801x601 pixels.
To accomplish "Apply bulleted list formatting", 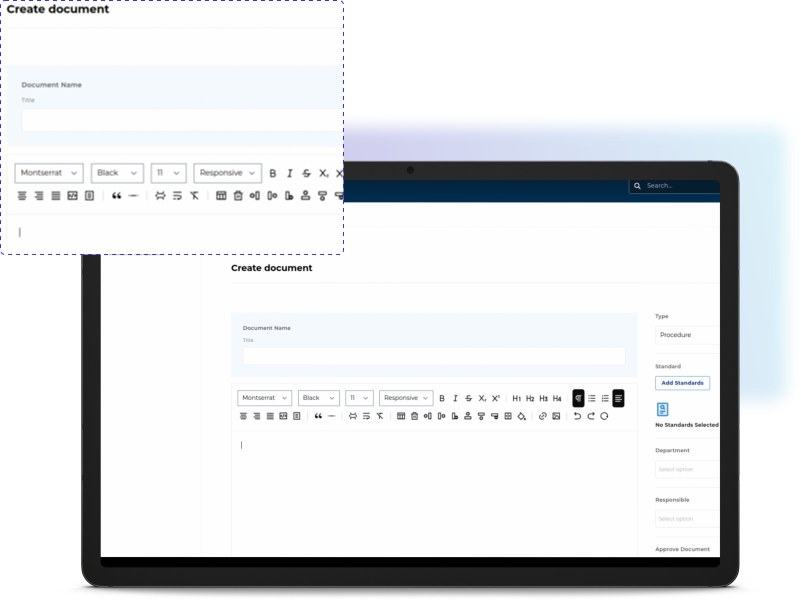I will (591, 398).
